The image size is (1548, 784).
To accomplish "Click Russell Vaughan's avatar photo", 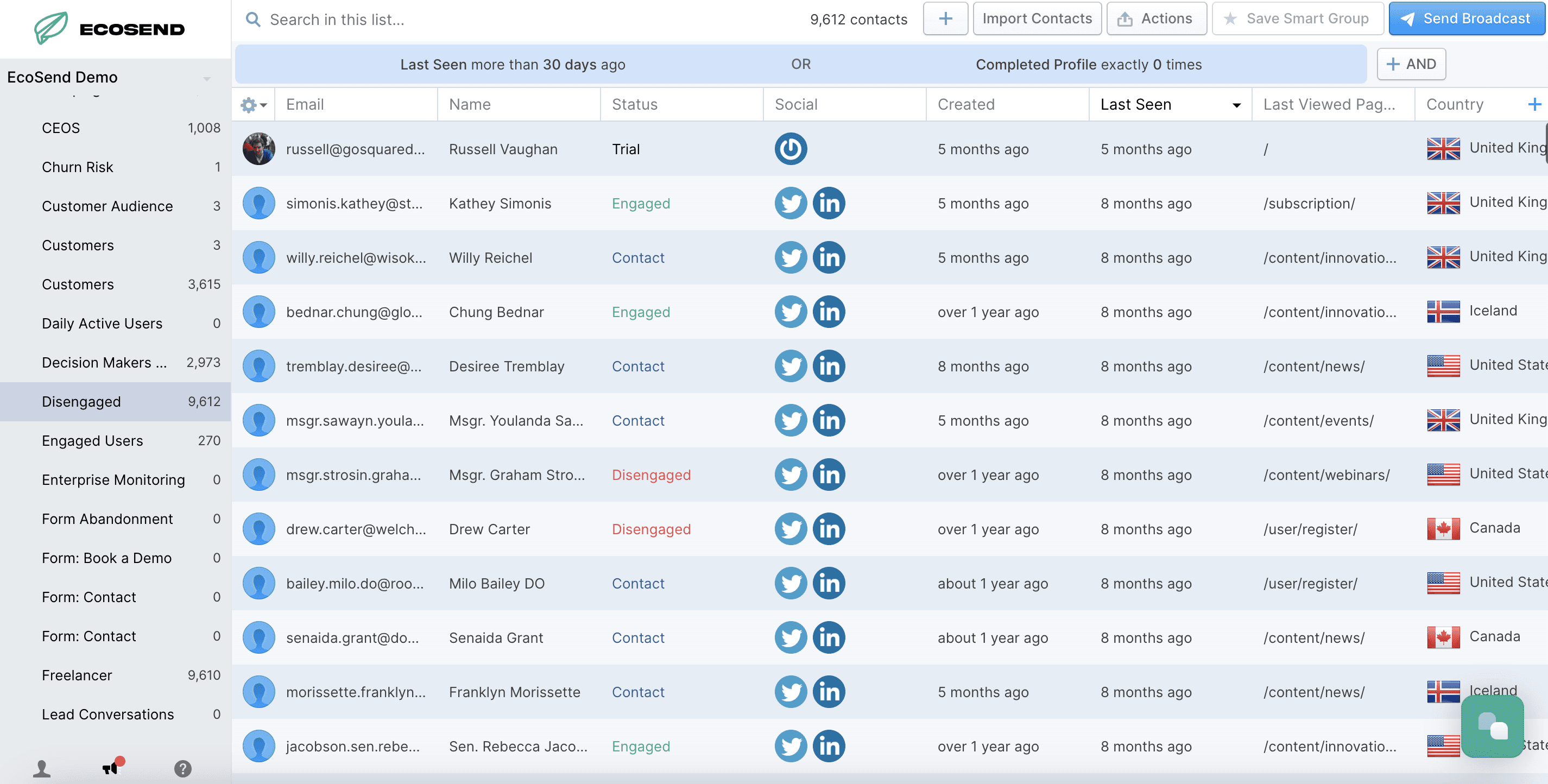I will [x=259, y=149].
